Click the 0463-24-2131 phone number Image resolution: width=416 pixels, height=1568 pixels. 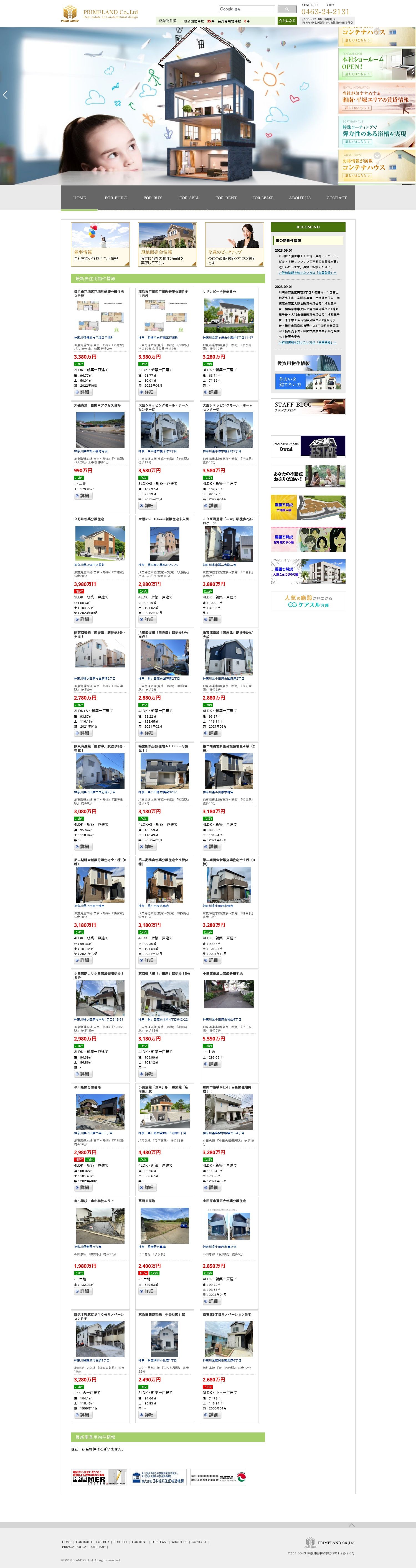click(x=325, y=12)
